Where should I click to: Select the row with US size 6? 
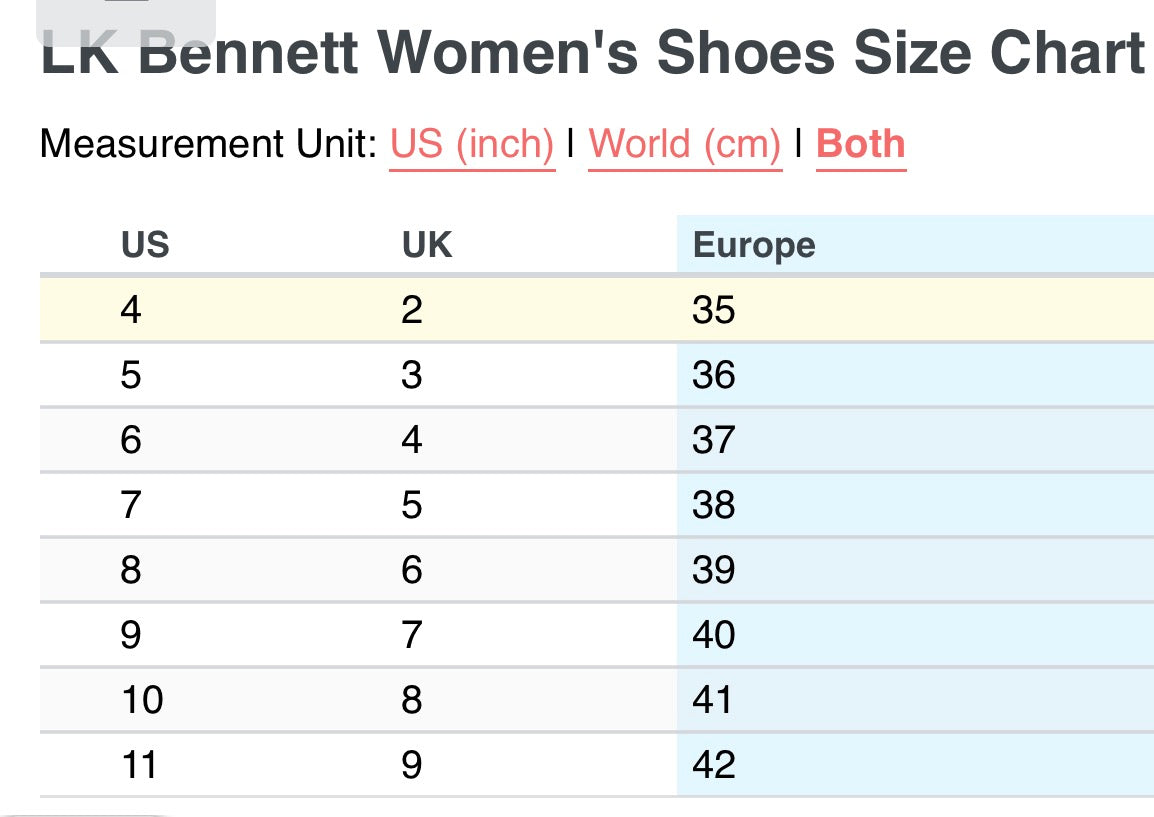(x=597, y=439)
